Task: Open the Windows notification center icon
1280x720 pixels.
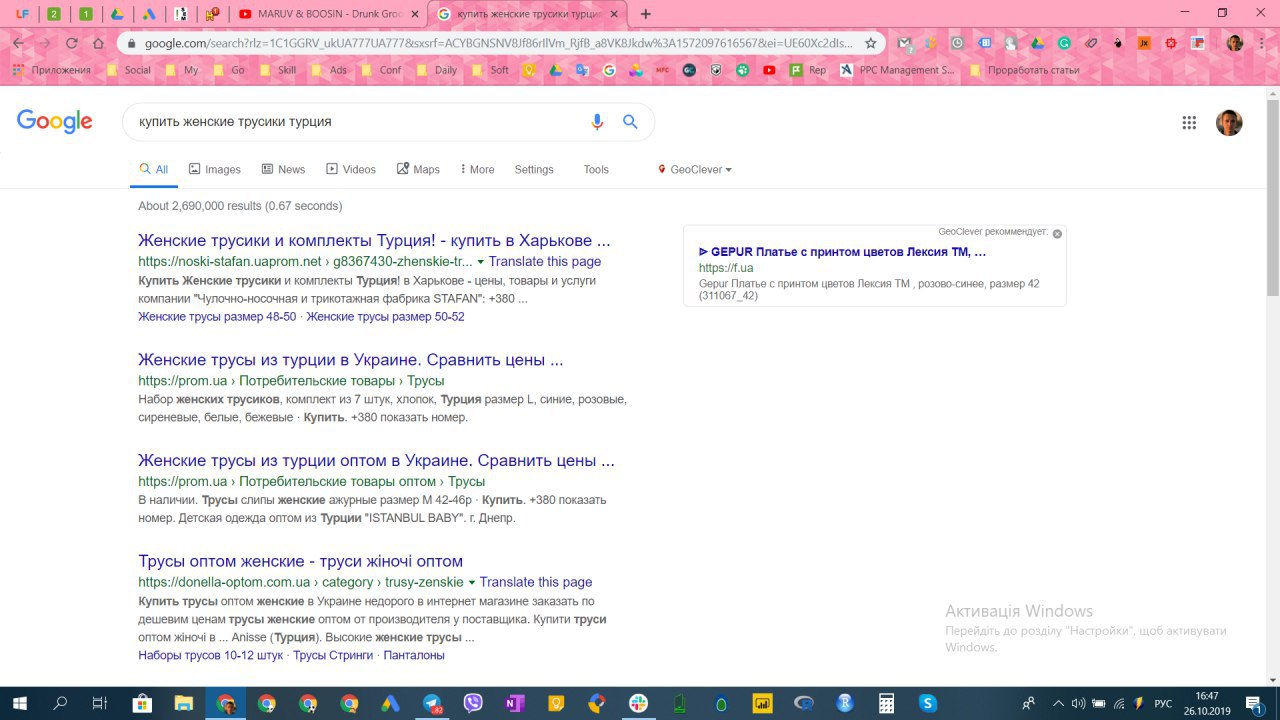Action: click(1253, 703)
